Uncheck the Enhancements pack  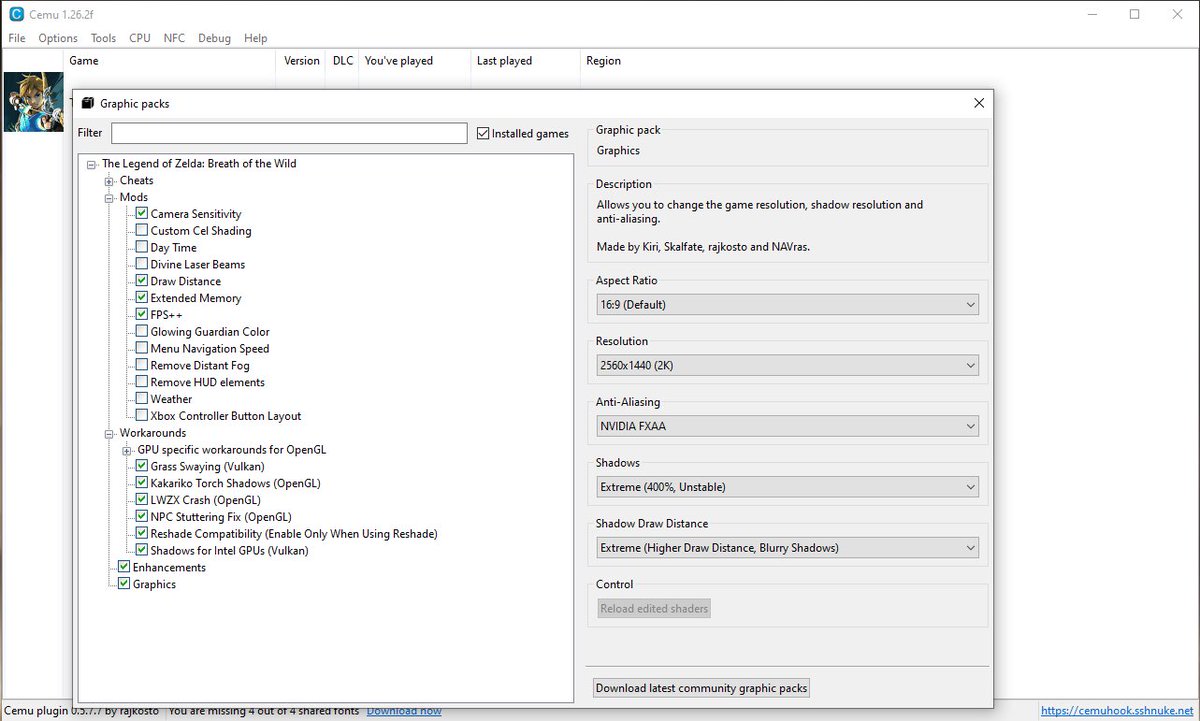click(x=124, y=567)
